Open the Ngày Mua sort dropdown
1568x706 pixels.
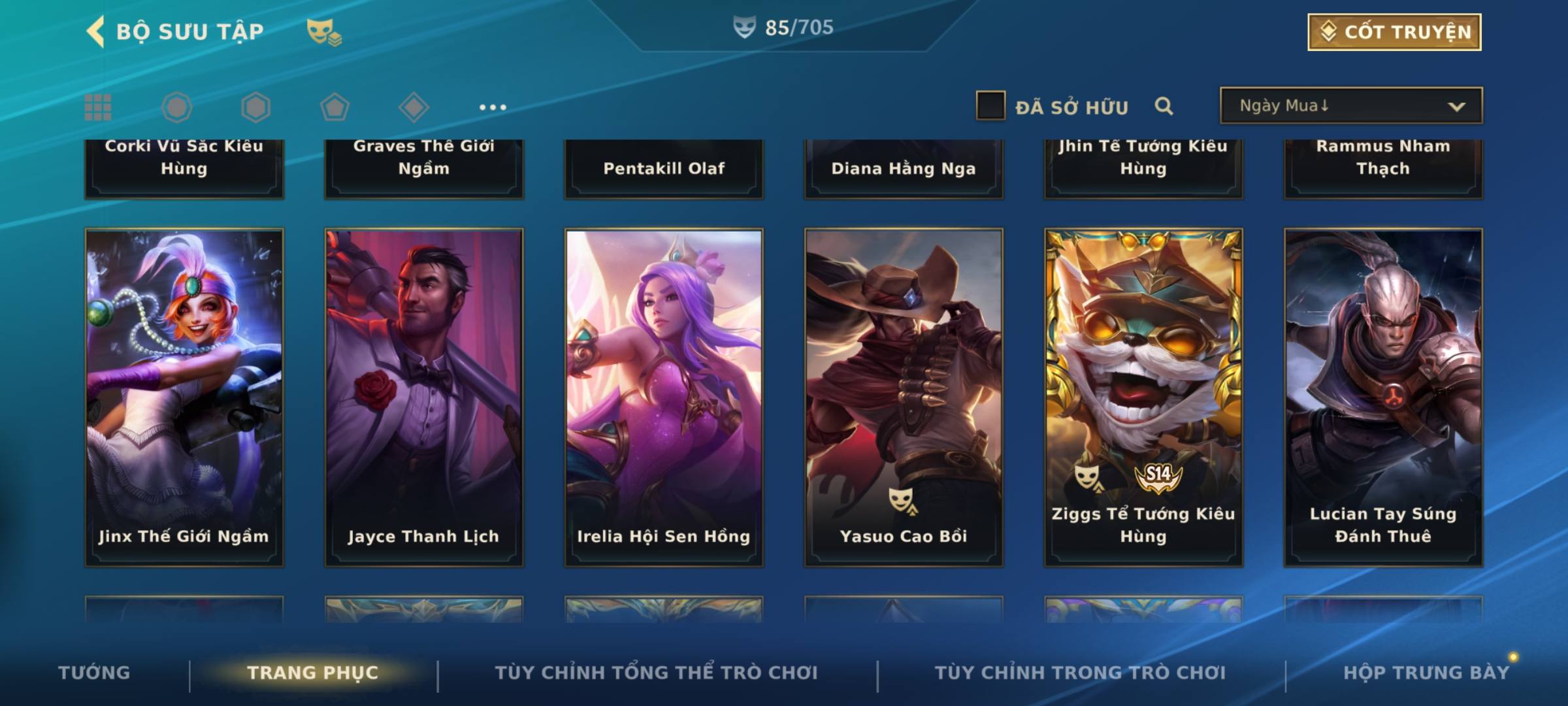click(x=1351, y=105)
